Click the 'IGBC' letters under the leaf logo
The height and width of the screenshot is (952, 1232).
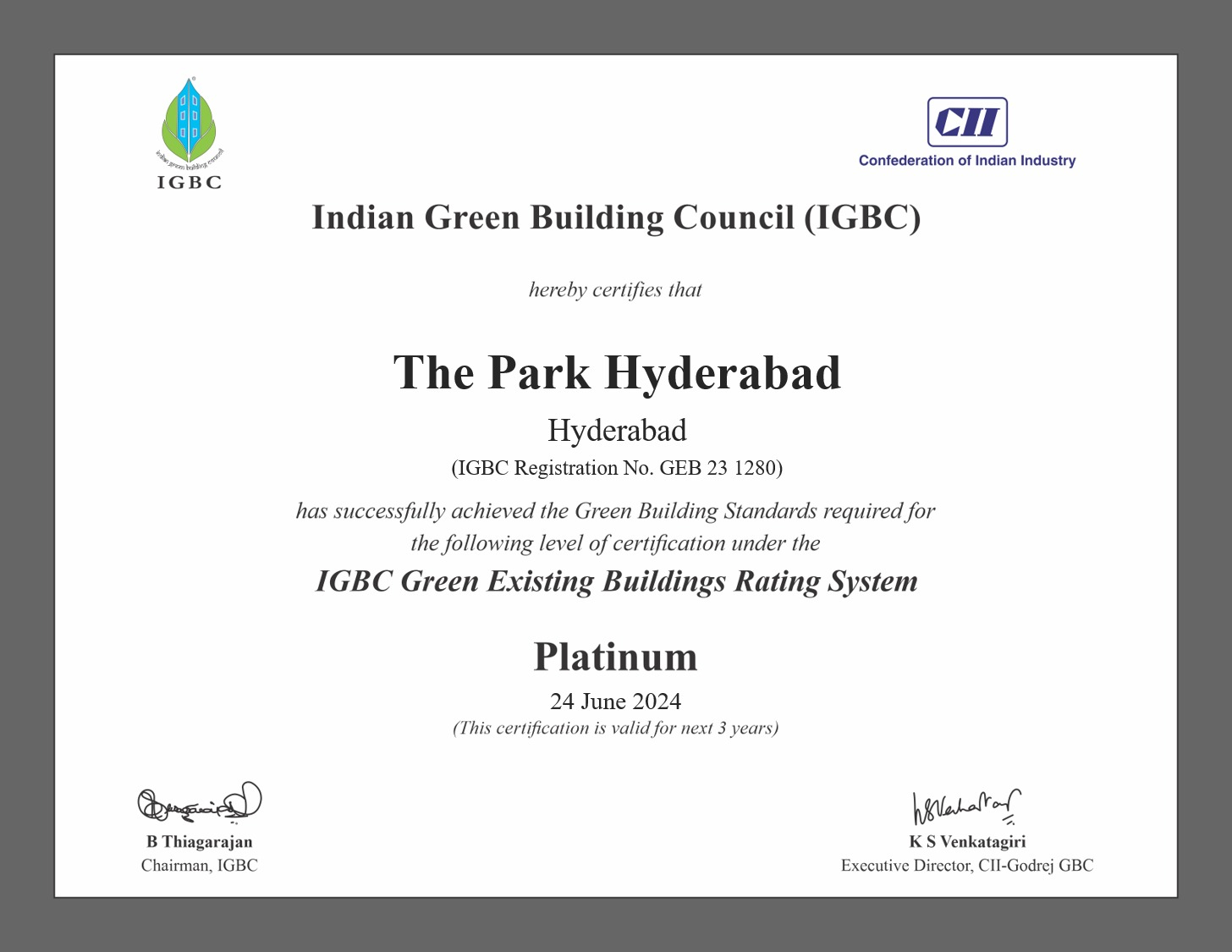190,182
